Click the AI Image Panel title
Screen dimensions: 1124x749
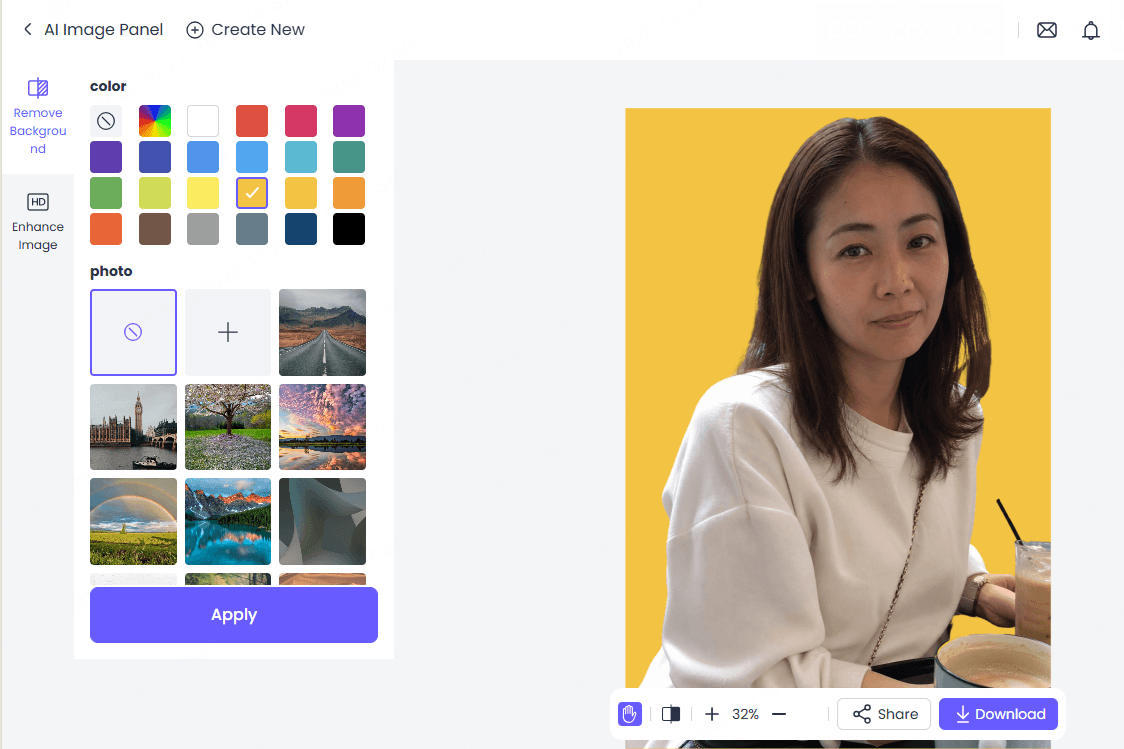pos(104,29)
